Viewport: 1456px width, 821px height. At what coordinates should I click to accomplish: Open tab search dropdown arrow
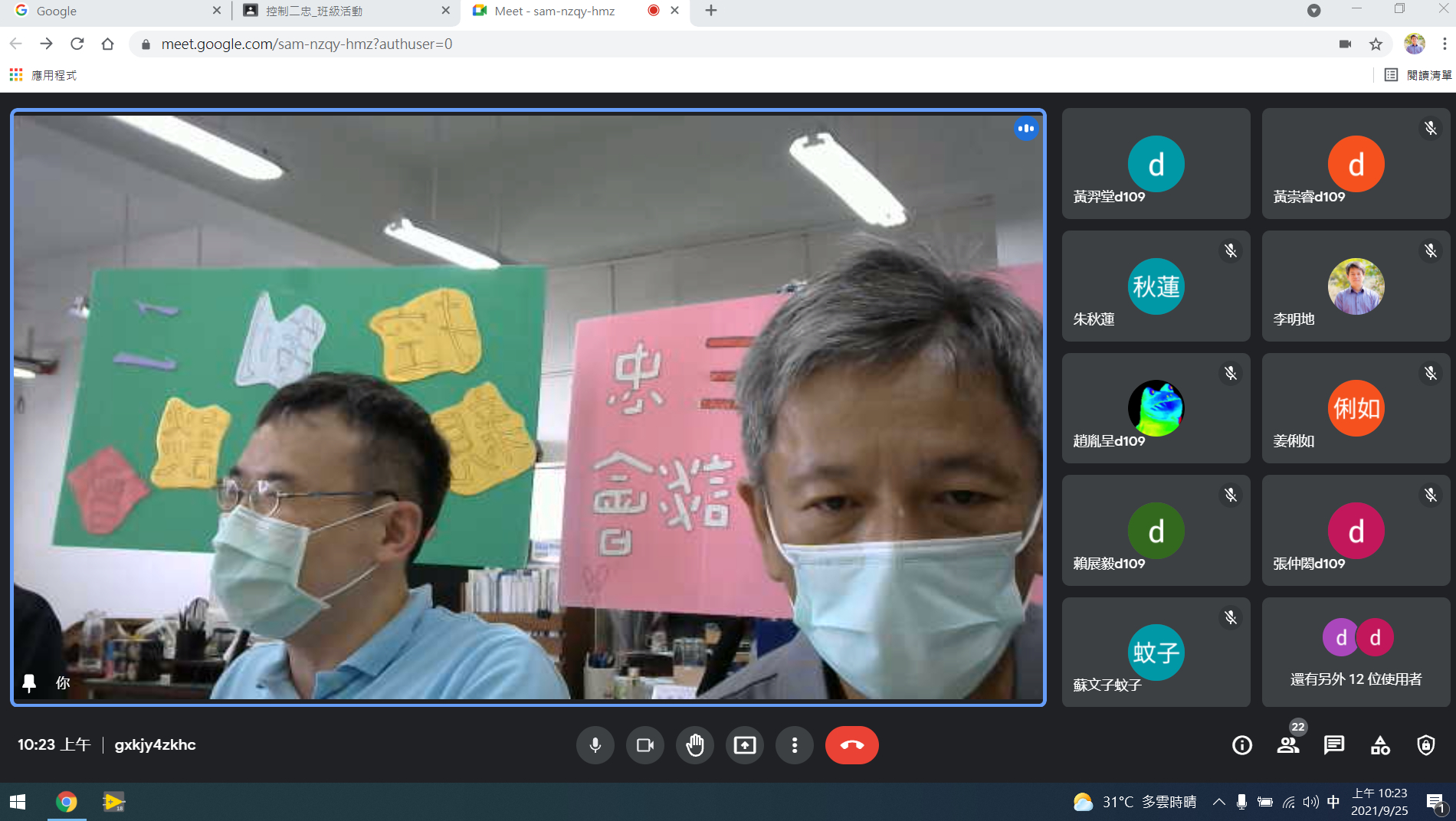1313,11
